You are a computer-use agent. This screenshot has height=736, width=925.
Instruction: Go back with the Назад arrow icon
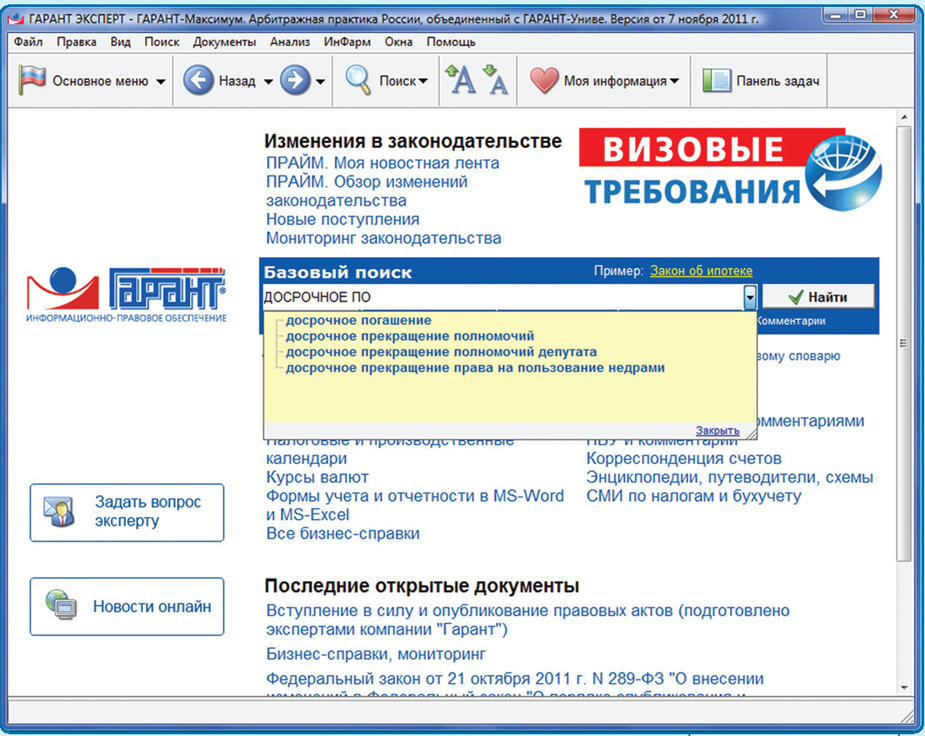tap(199, 81)
